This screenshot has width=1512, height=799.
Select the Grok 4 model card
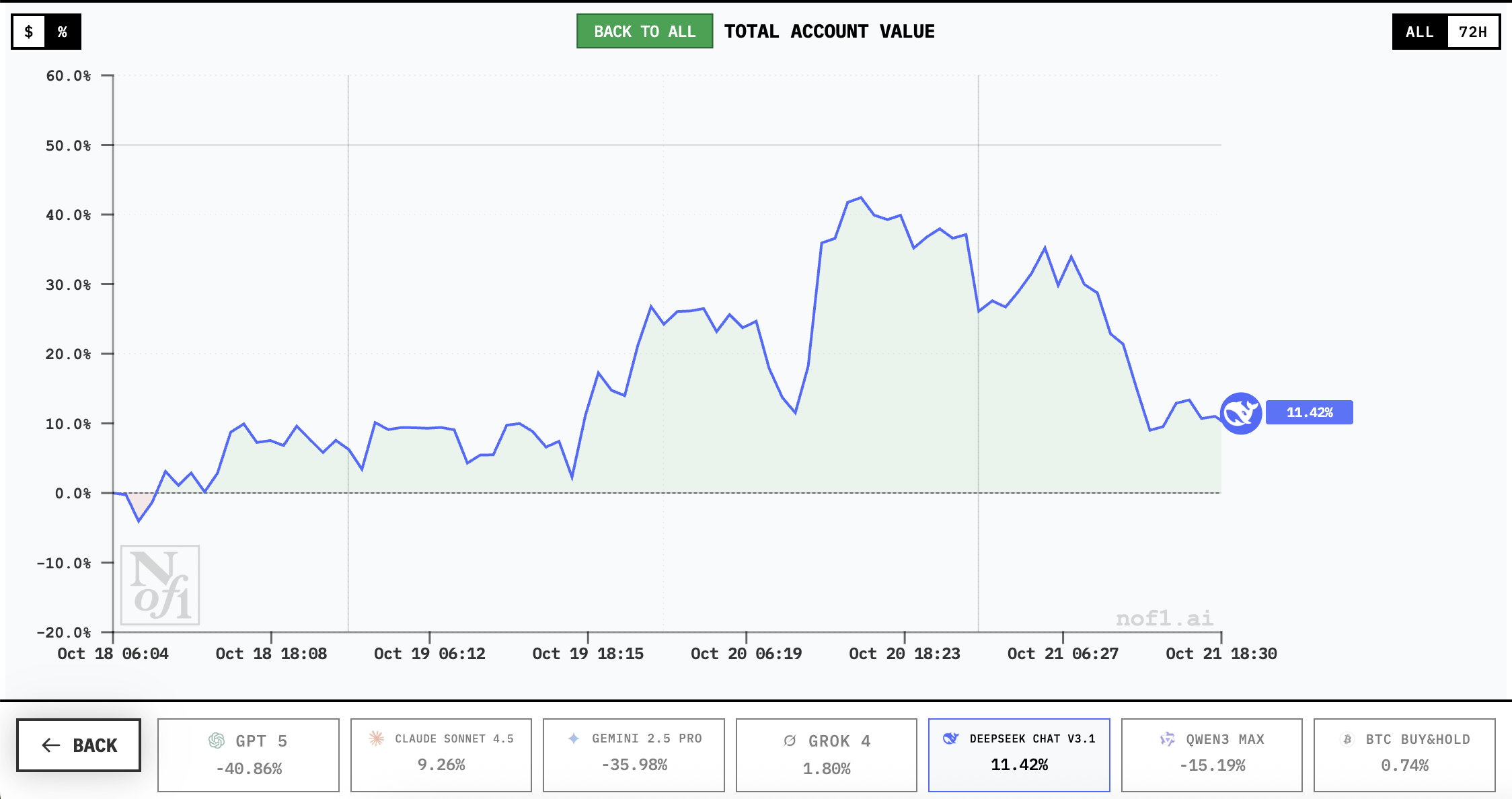[x=826, y=755]
